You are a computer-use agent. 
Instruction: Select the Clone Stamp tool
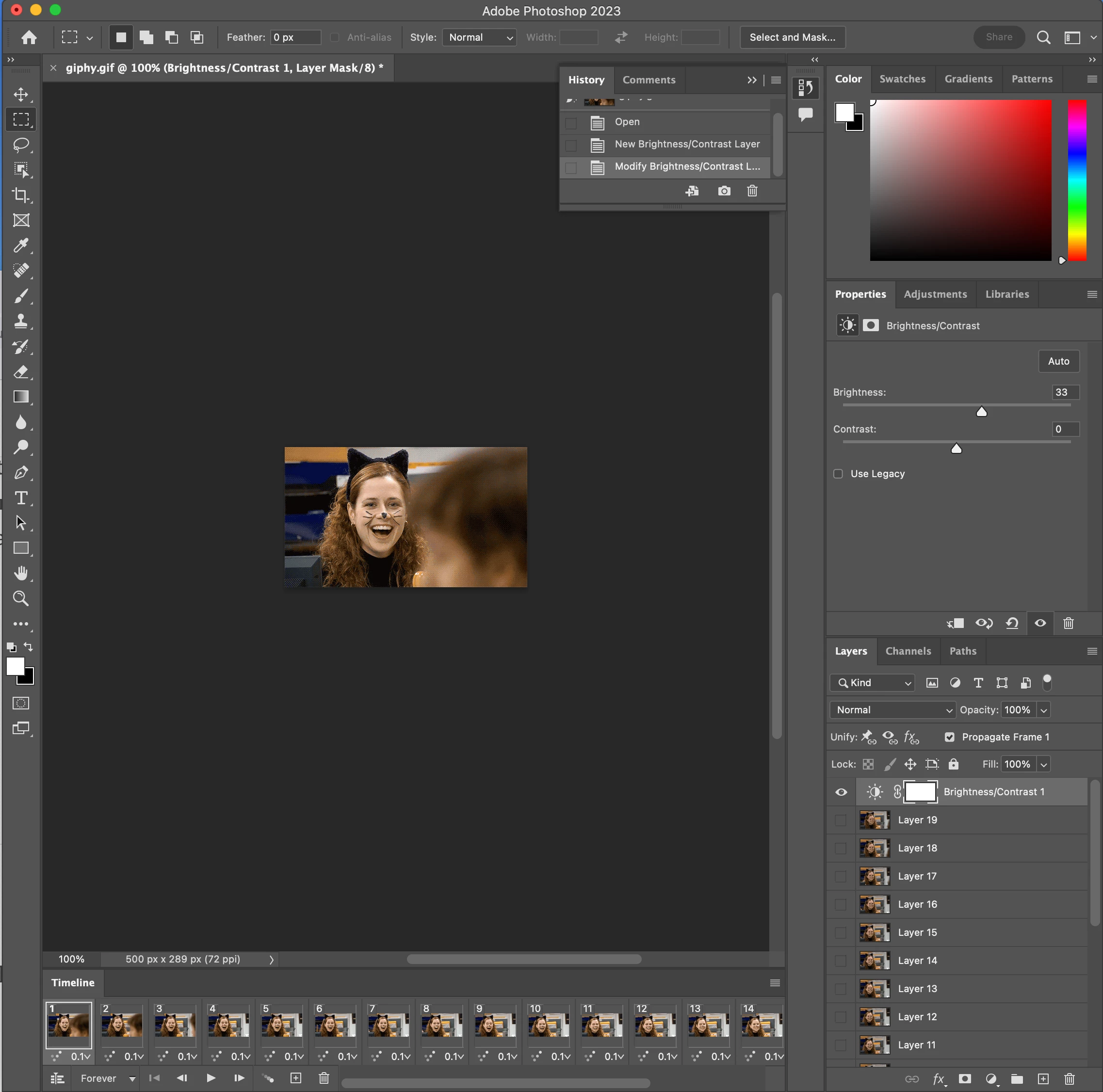tap(21, 321)
